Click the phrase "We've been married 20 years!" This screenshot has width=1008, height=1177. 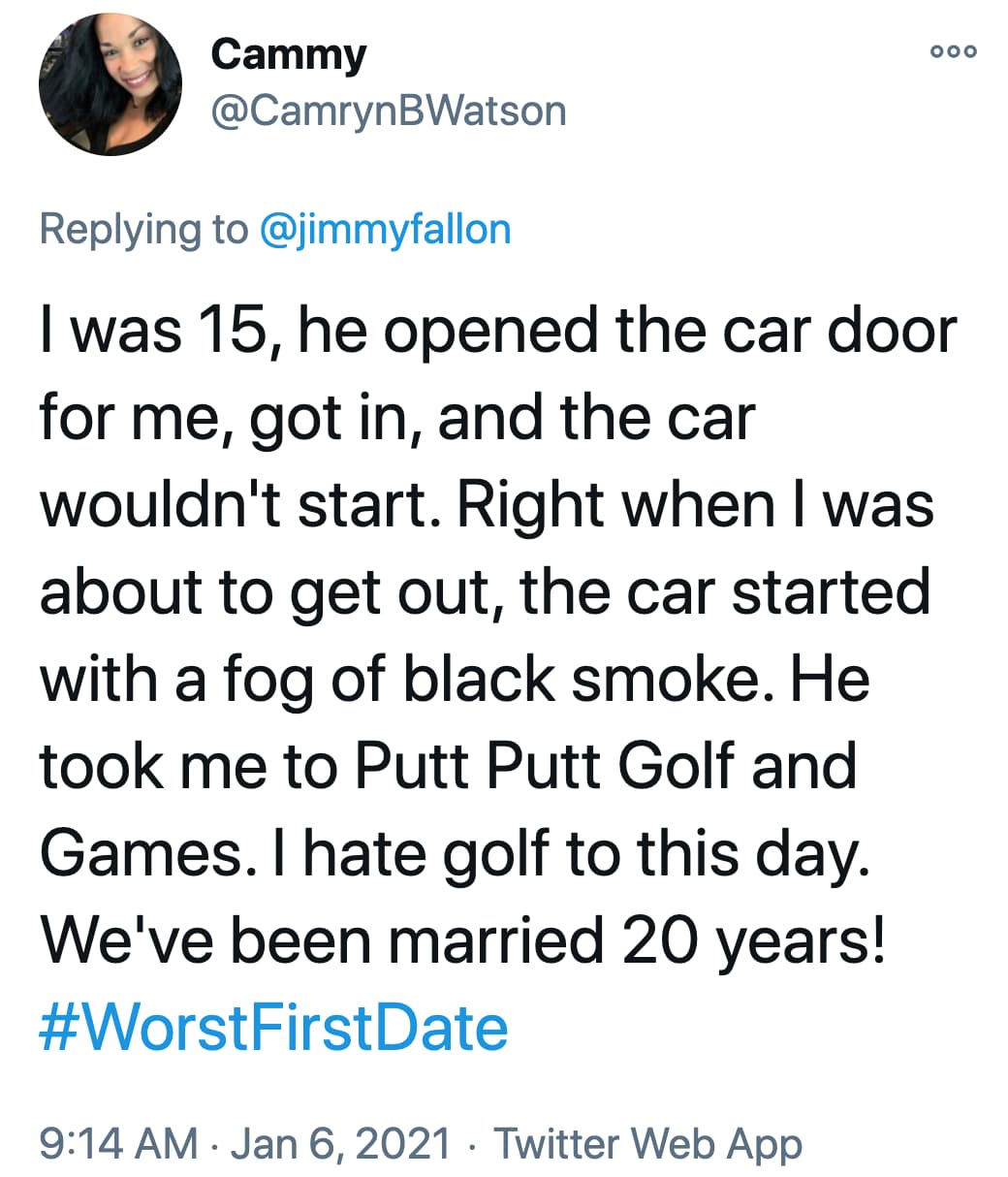(462, 940)
